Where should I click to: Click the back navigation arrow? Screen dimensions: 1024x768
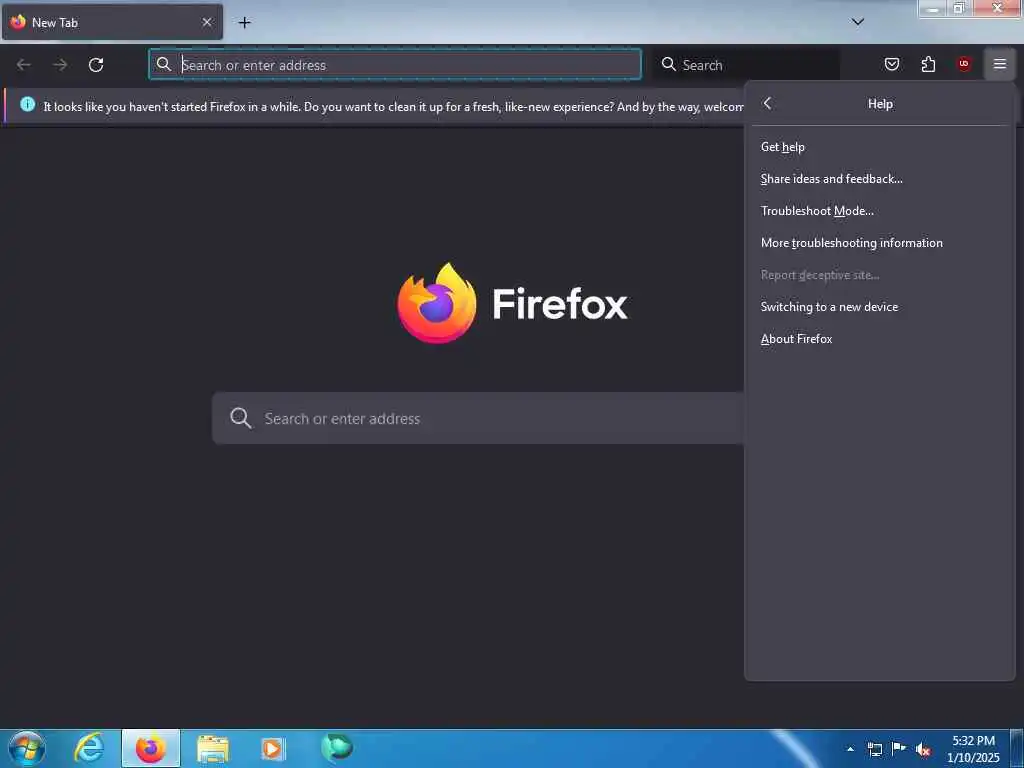pos(24,65)
